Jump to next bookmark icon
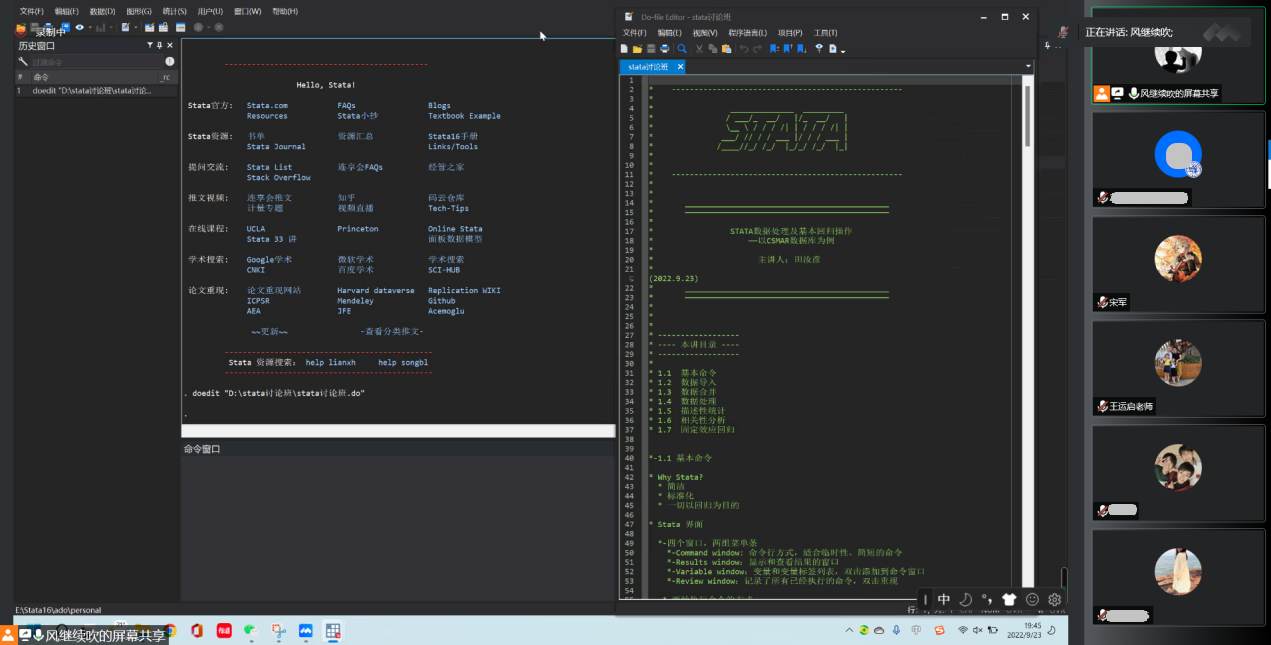The width and height of the screenshot is (1271, 645). [x=802, y=48]
